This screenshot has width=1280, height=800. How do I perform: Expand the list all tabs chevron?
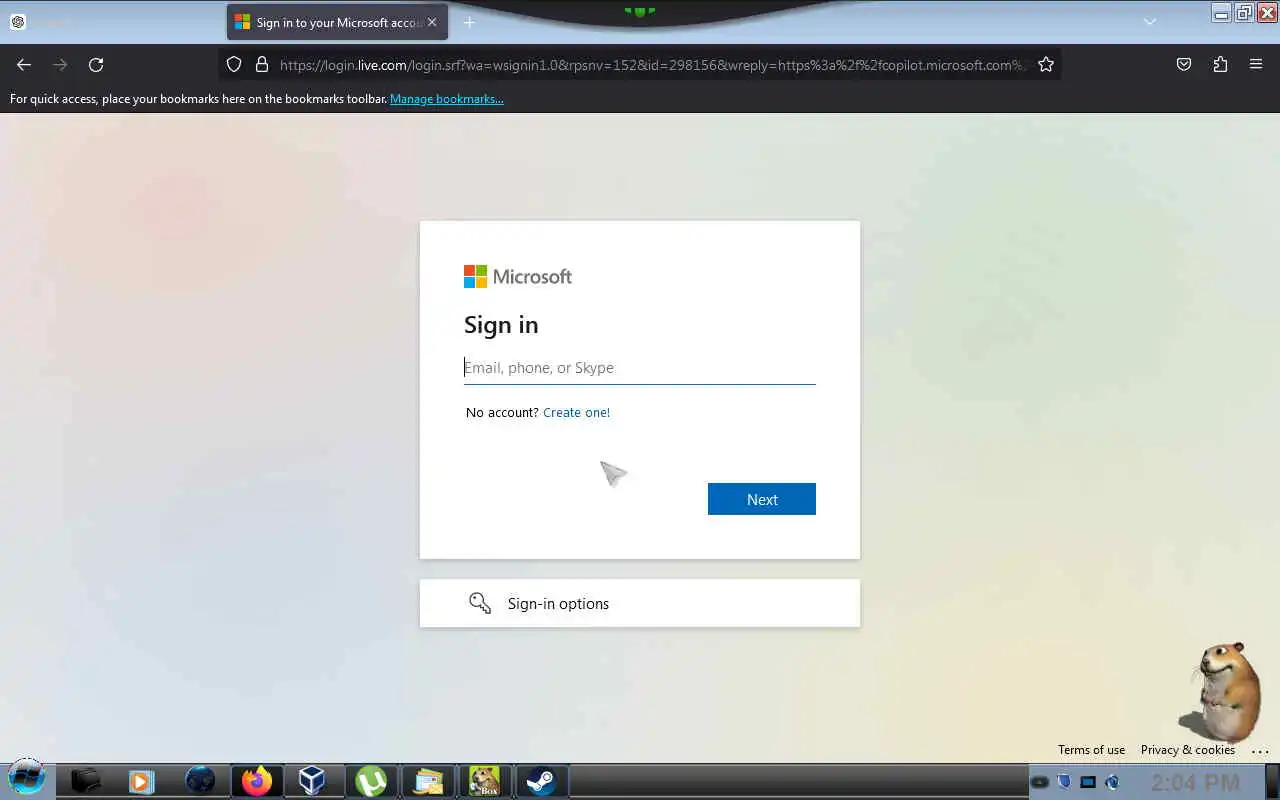pos(1150,22)
